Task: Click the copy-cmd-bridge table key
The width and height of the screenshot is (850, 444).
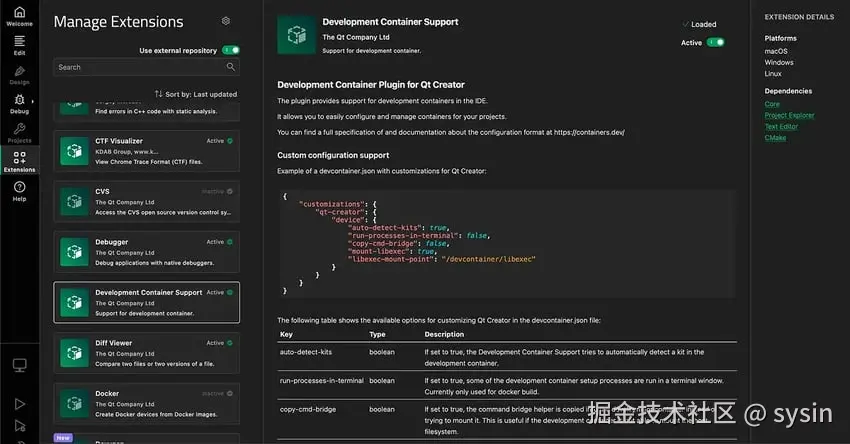Action: coord(308,409)
